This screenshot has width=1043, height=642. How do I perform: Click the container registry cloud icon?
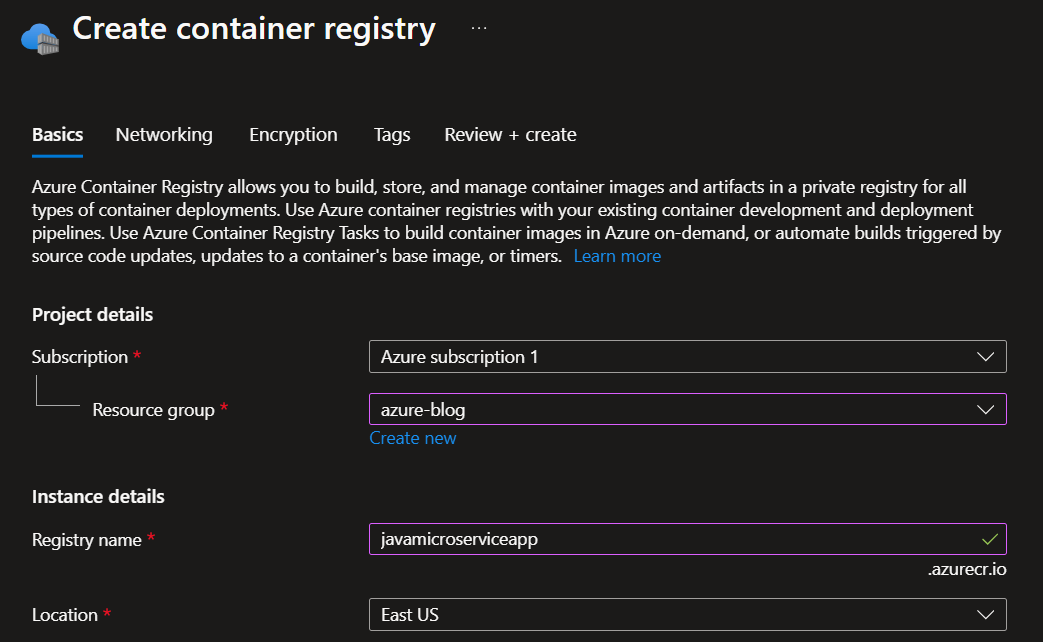40,39
